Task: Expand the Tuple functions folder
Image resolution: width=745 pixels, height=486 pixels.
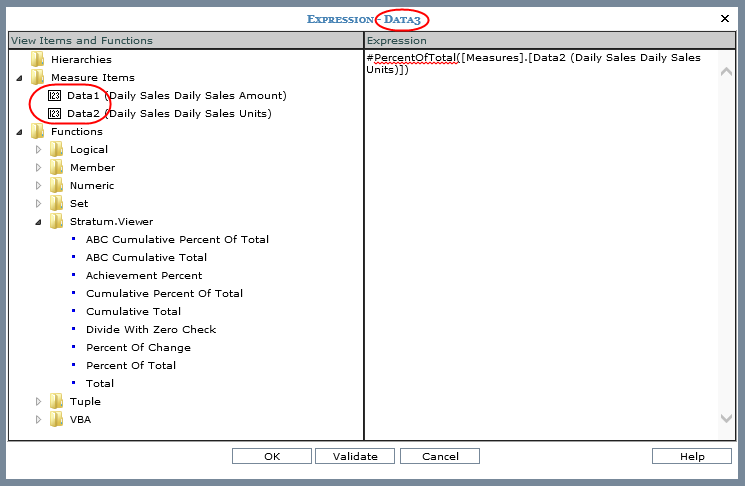Action: click(x=38, y=401)
